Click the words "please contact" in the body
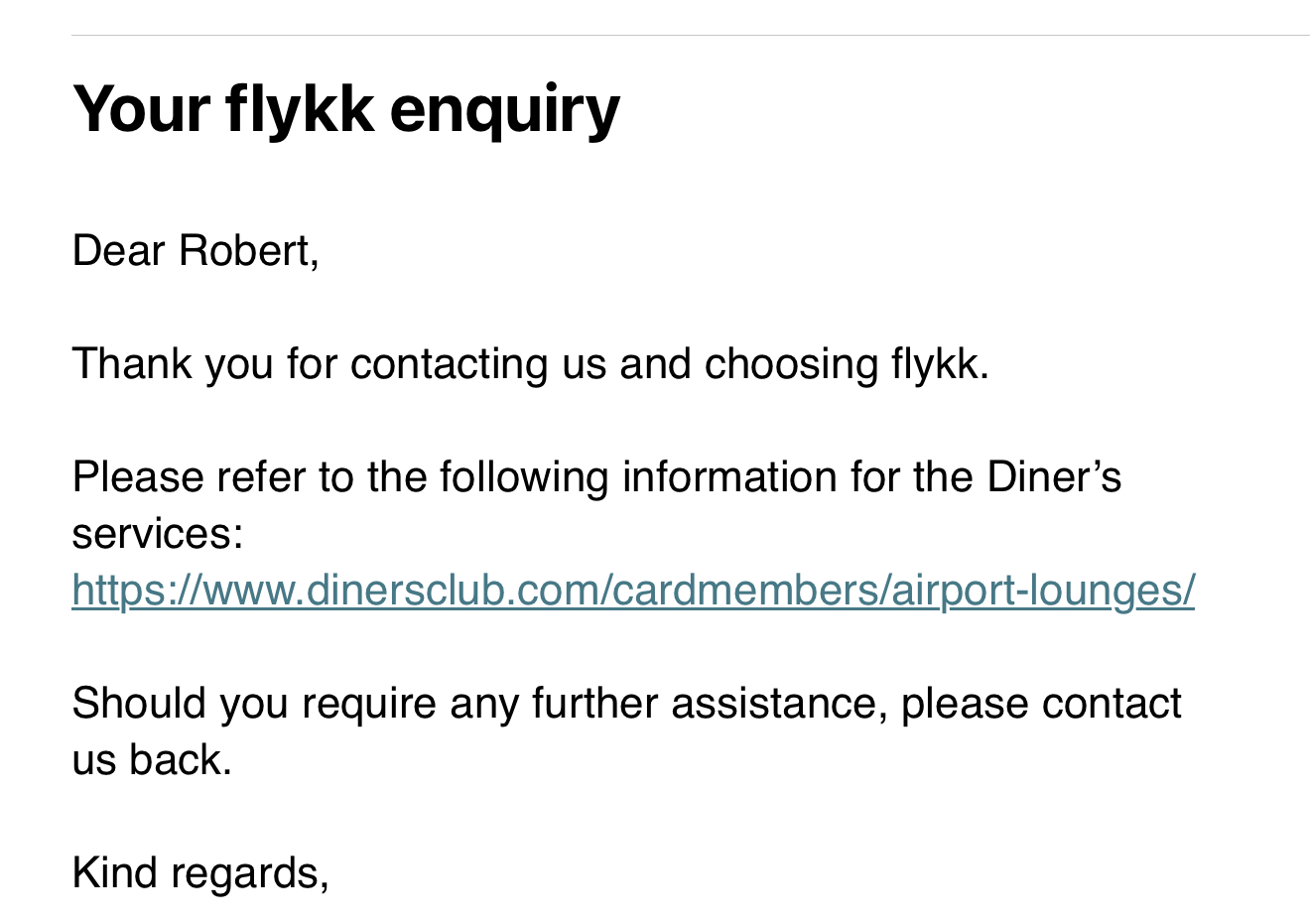 click(x=1041, y=704)
